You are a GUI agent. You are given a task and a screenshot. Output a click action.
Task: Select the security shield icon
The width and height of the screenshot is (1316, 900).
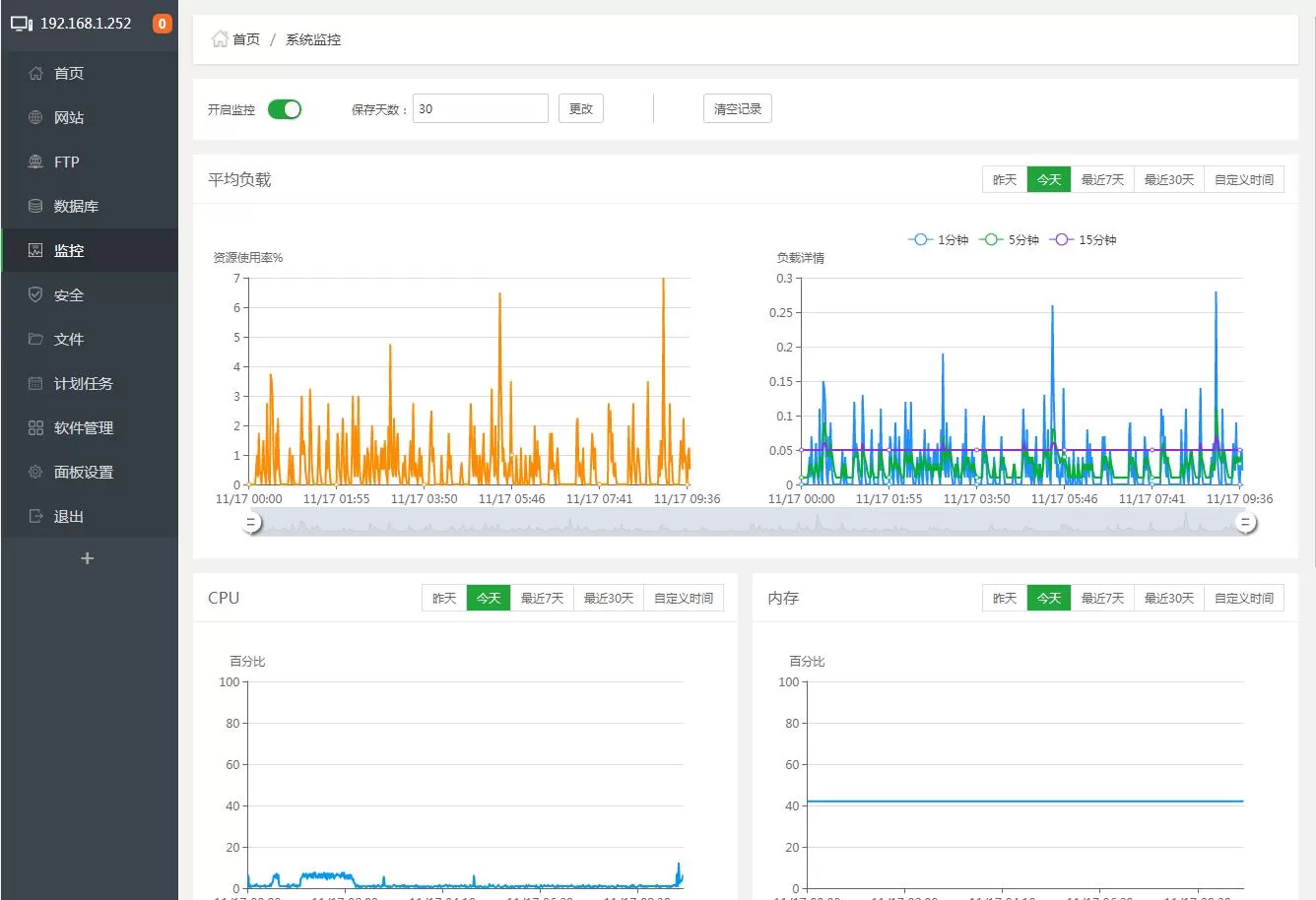click(x=35, y=295)
